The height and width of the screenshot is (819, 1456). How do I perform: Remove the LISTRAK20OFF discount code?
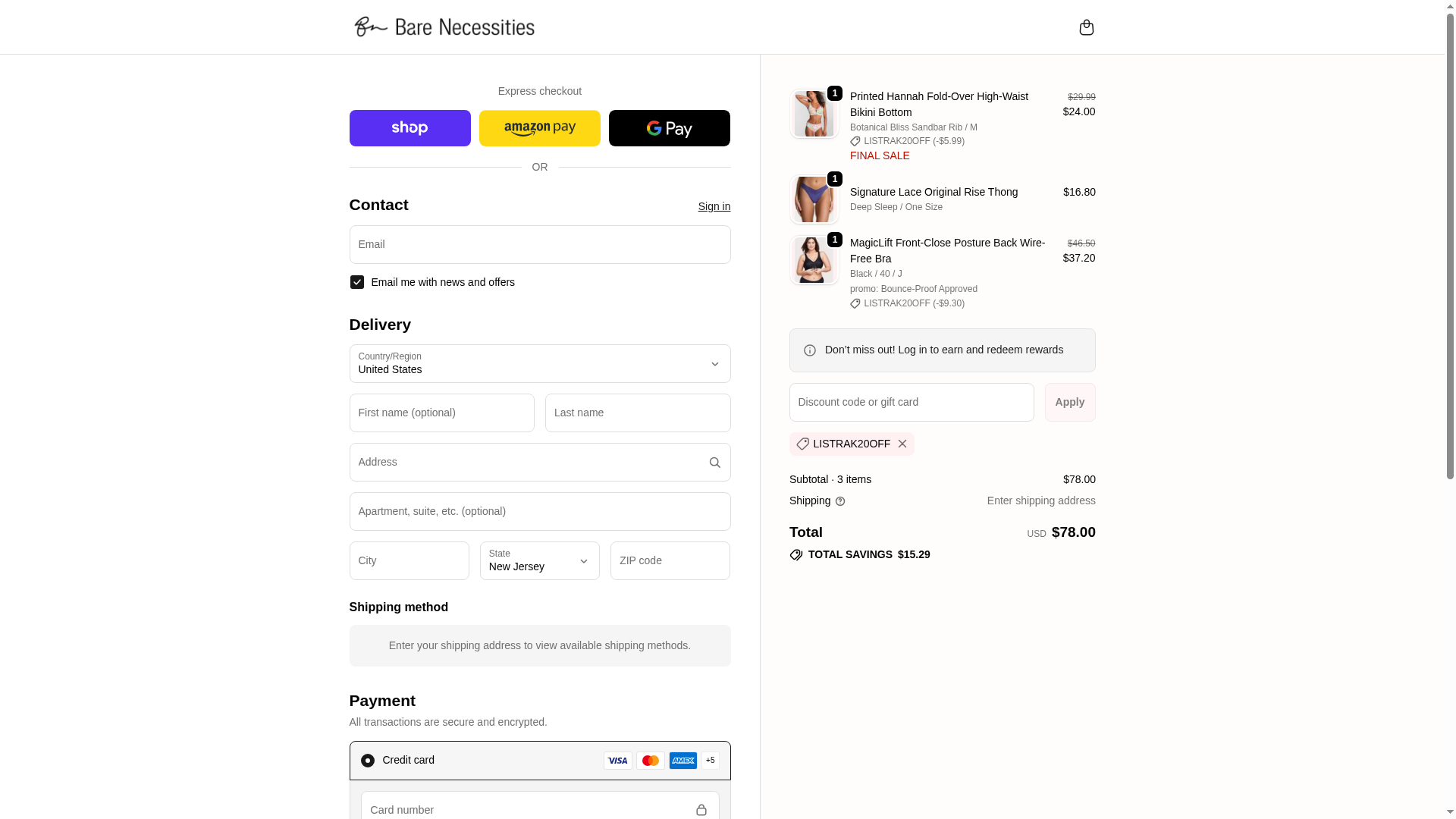[902, 444]
